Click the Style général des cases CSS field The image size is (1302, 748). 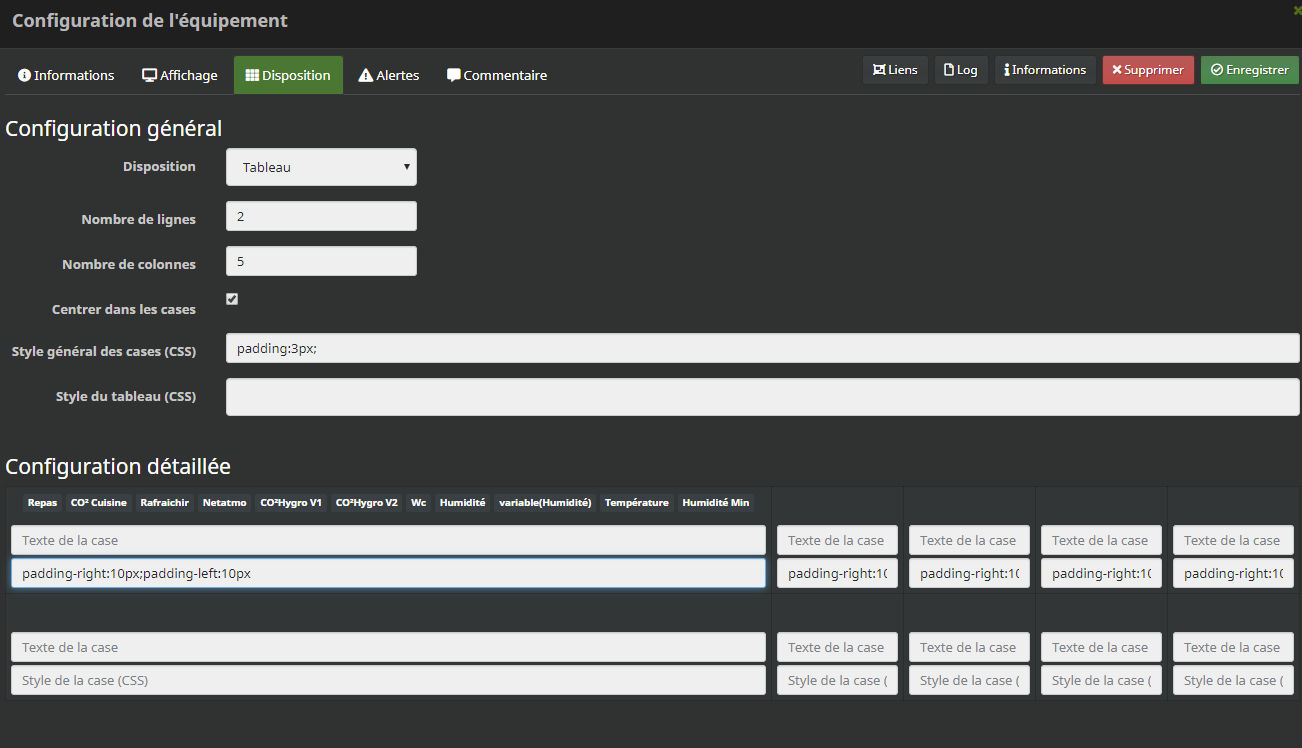762,348
